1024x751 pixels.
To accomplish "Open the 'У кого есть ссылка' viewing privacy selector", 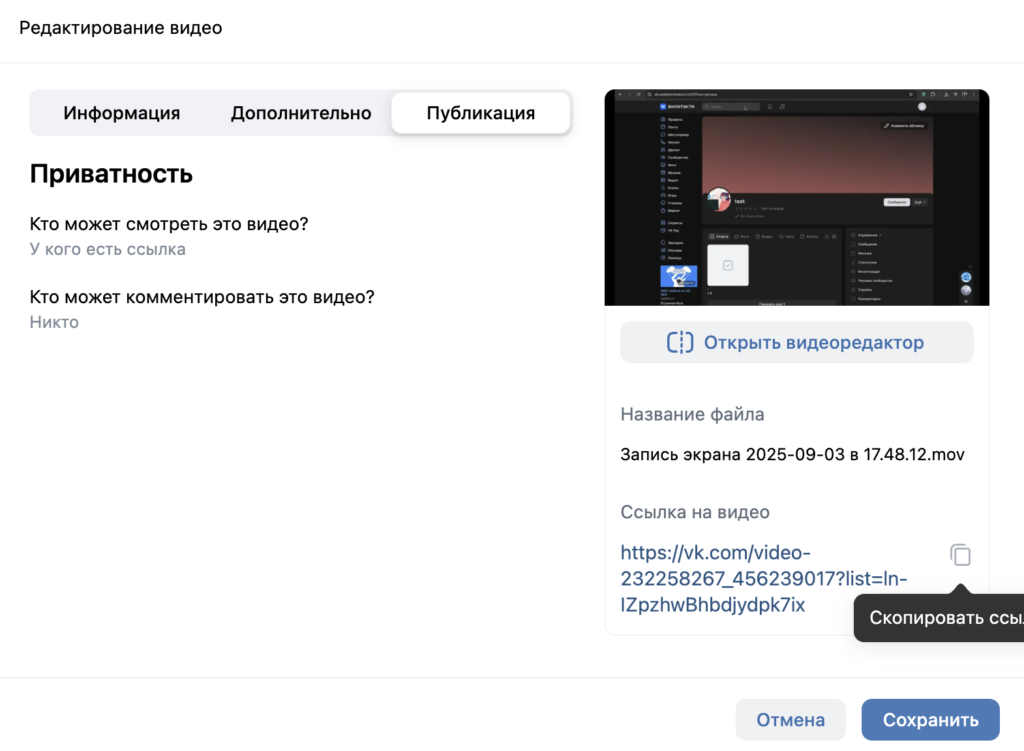I will tap(108, 249).
